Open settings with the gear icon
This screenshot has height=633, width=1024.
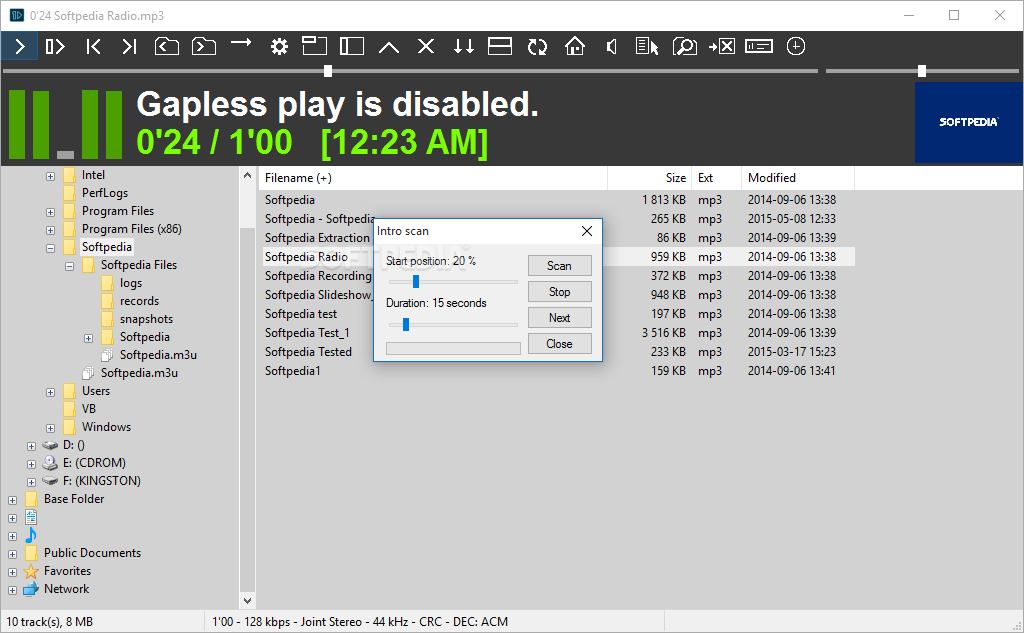pos(279,46)
